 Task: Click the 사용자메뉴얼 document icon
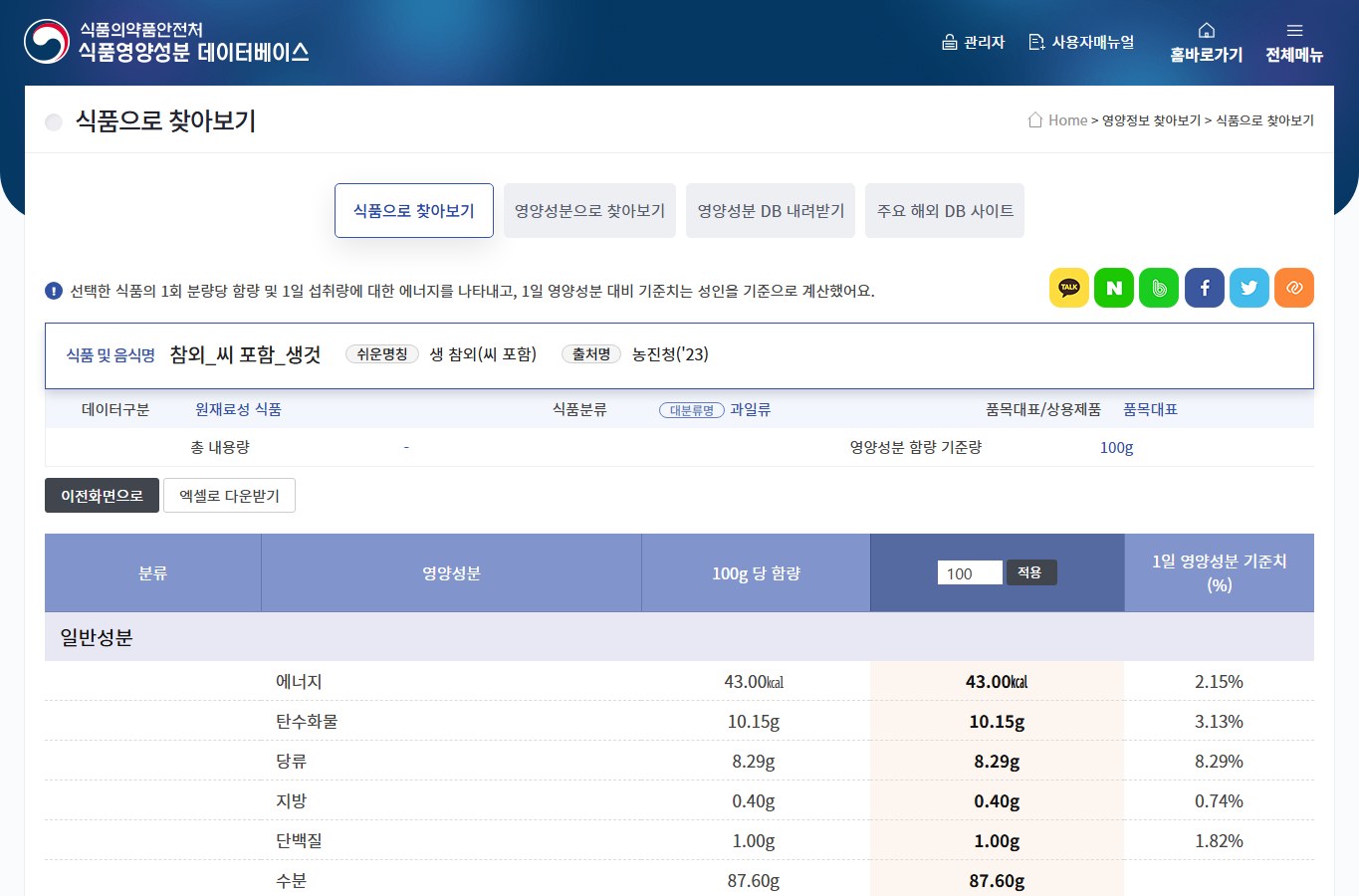(x=1036, y=42)
